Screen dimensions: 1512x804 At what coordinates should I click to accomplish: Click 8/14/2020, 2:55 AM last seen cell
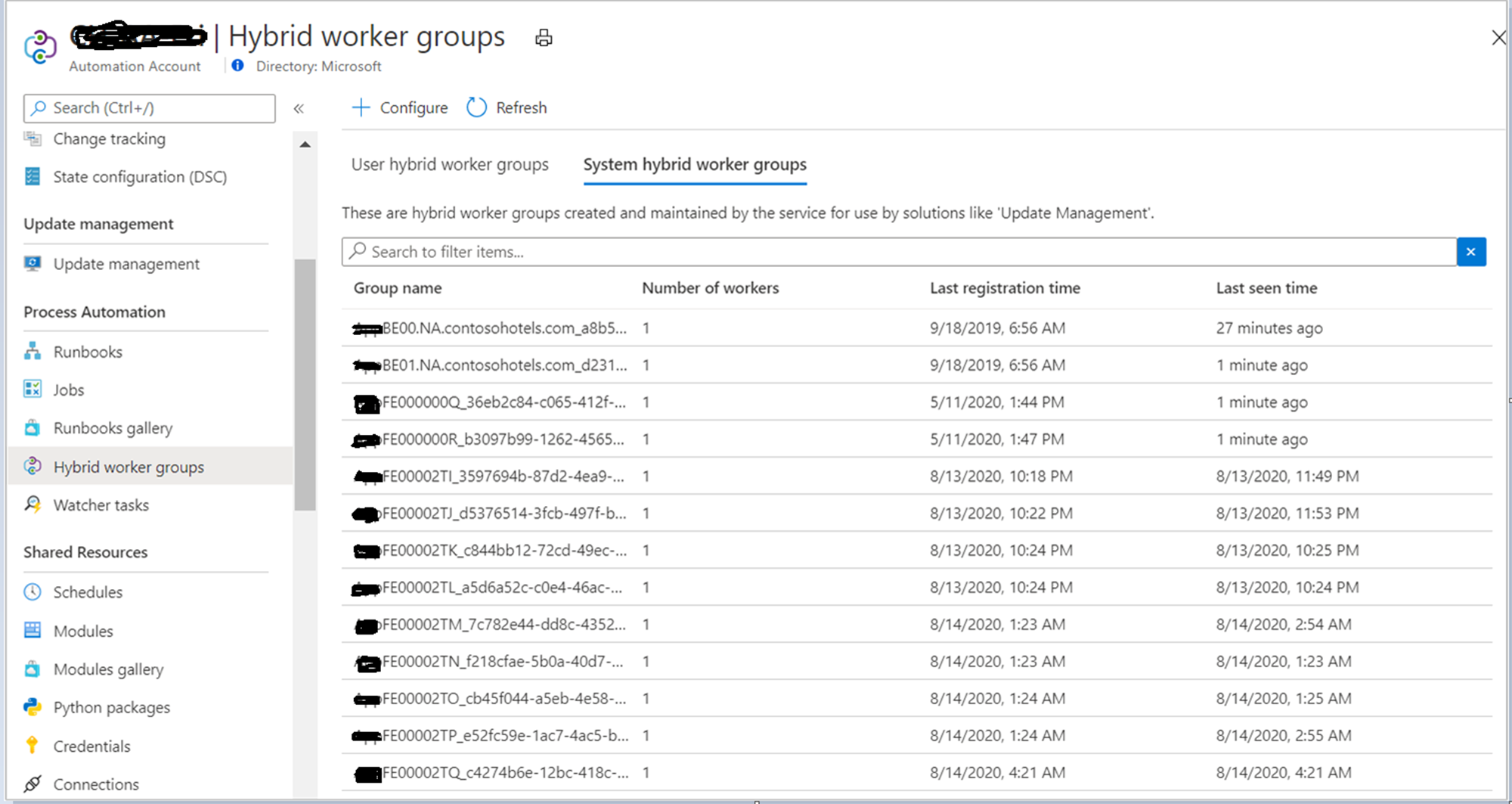(x=1284, y=736)
